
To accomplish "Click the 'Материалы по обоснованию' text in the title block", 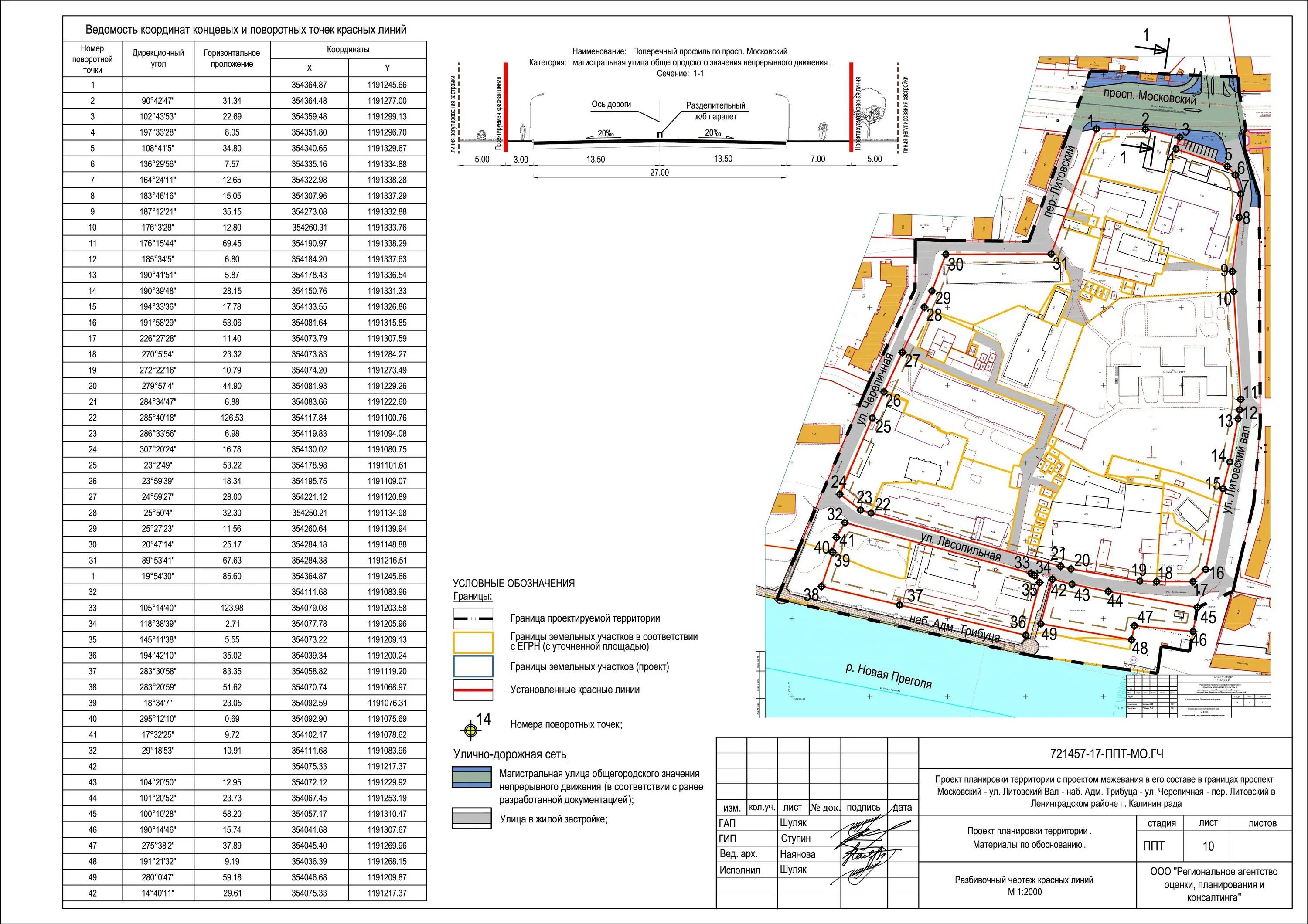I will tap(1029, 845).
